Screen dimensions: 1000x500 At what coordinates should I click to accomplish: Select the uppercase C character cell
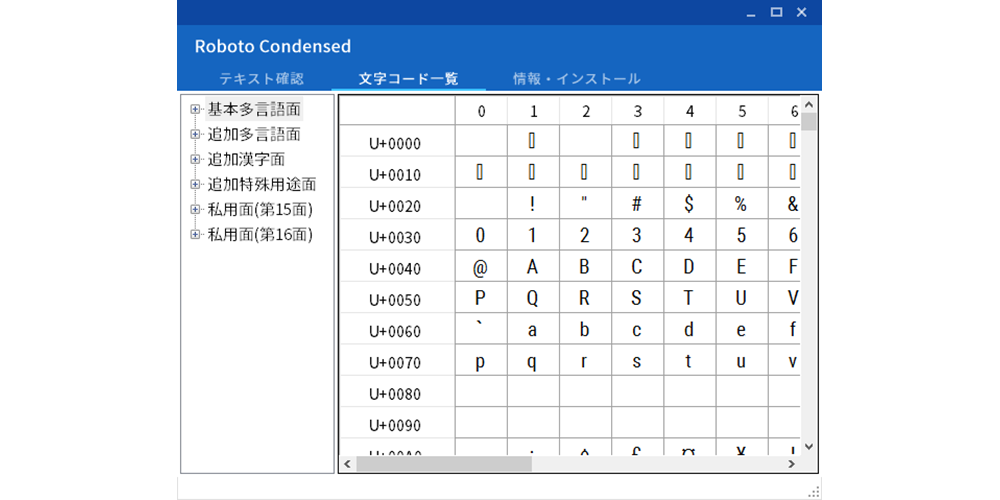click(638, 267)
